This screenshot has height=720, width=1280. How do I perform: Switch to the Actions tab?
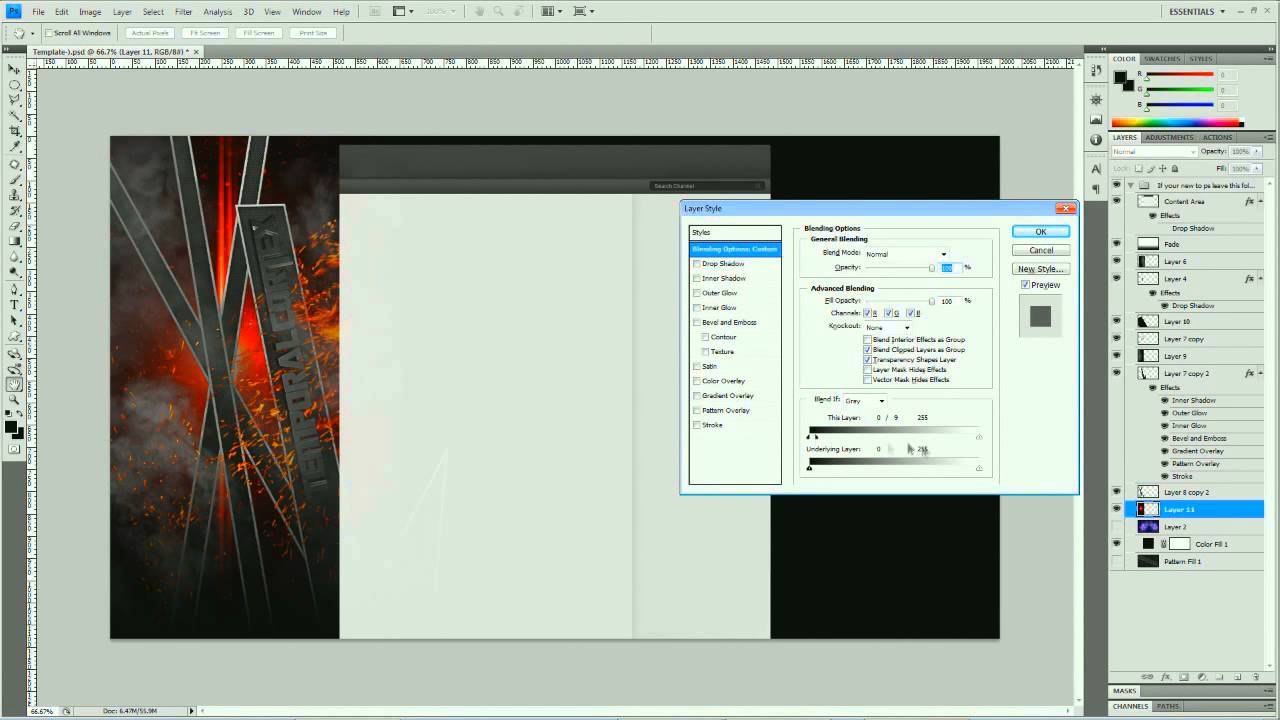point(1217,137)
